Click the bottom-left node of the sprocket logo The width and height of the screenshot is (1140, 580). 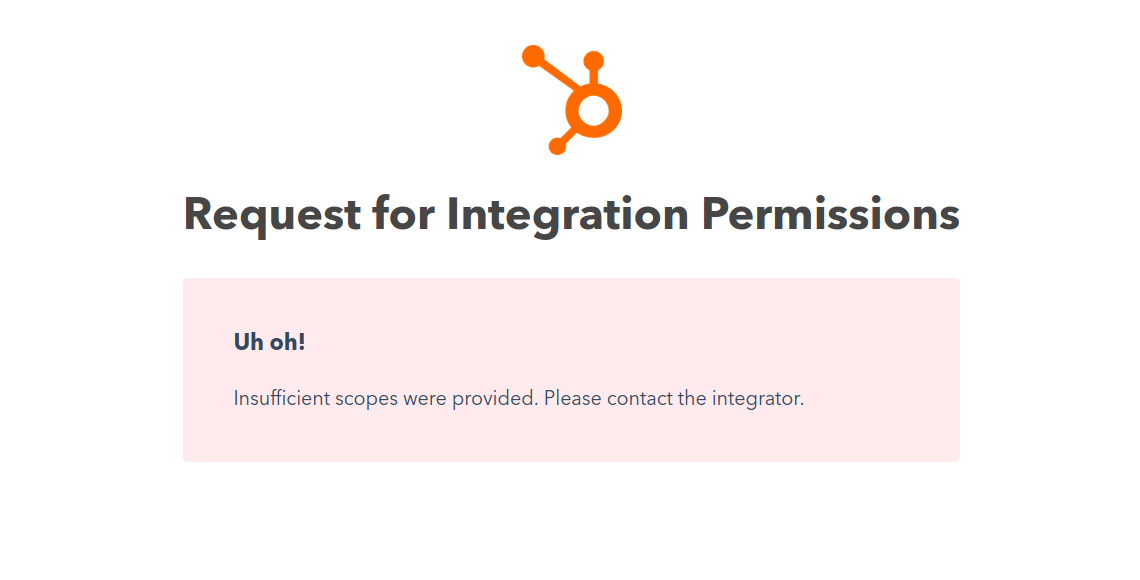tap(558, 147)
